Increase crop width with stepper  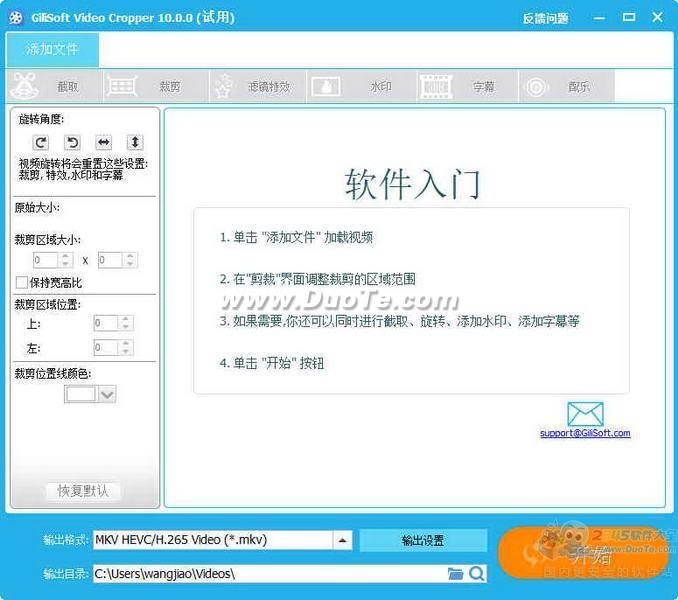(x=65, y=256)
